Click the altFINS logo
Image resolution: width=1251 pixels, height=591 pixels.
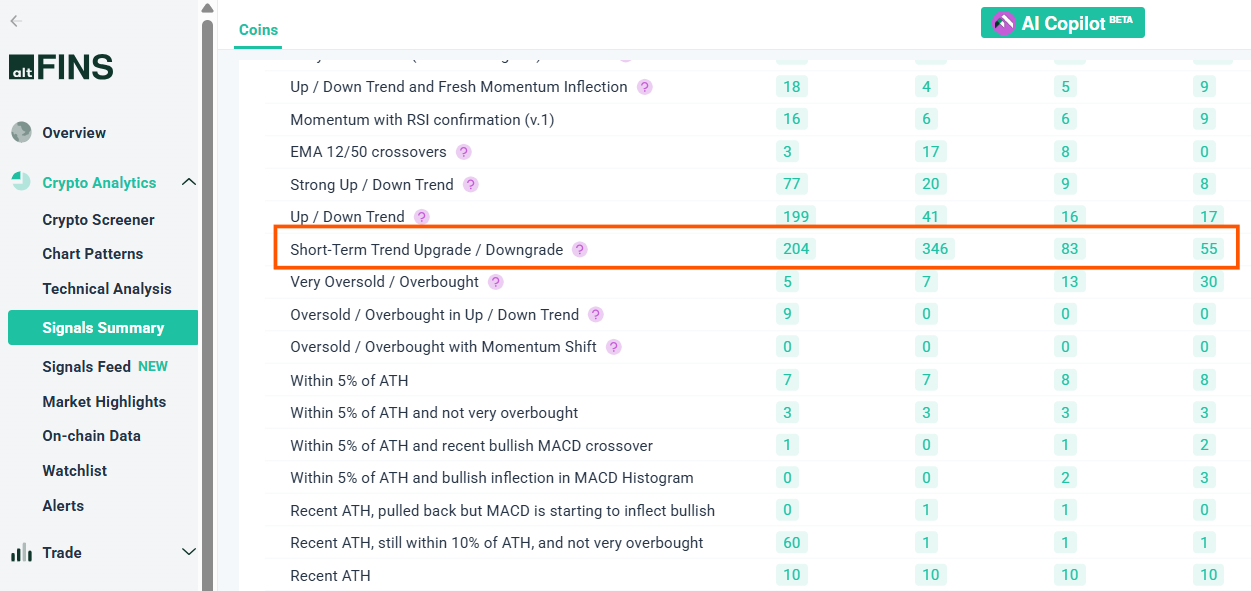(x=61, y=67)
